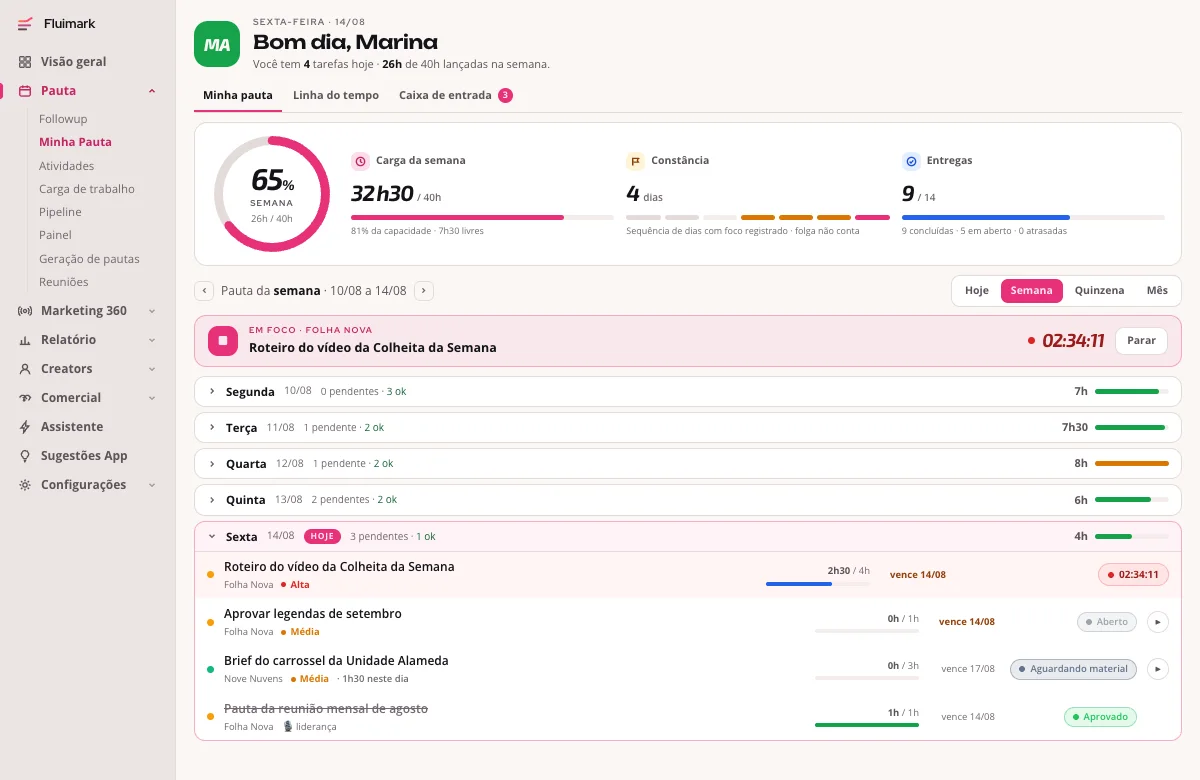Open Caixa de entrada tab

[x=456, y=96]
